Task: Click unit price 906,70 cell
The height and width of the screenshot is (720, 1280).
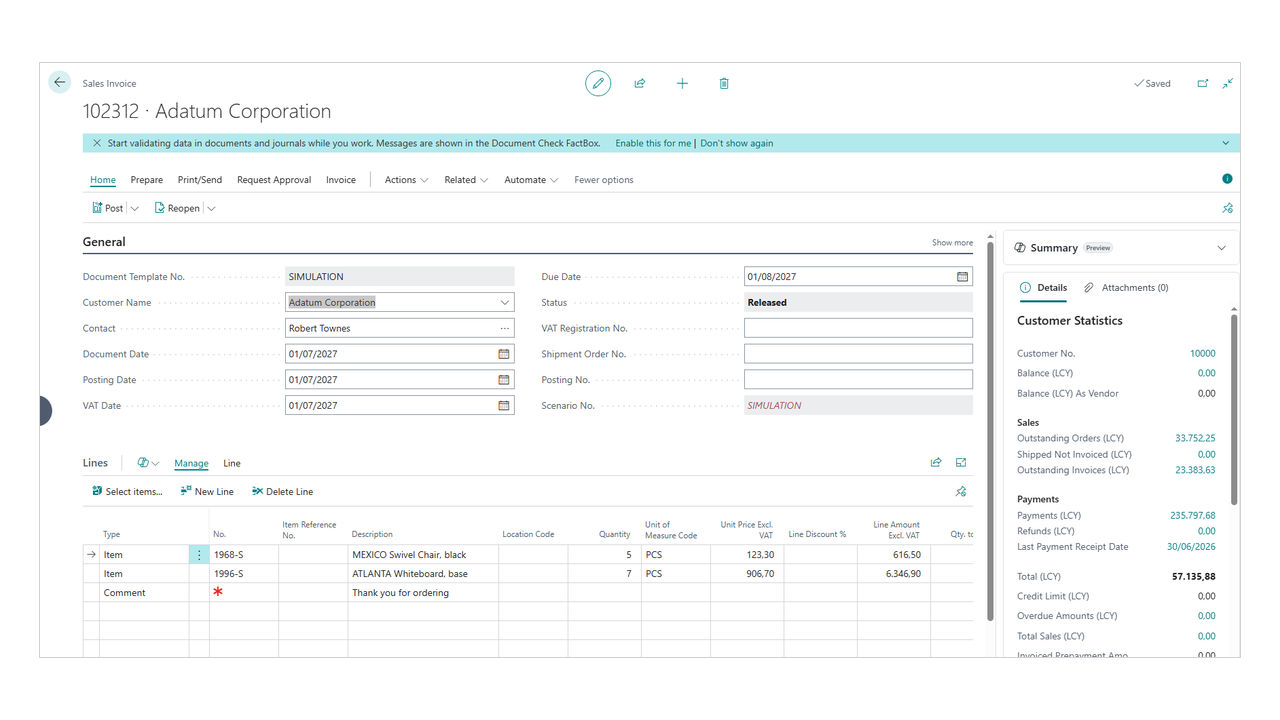Action: point(746,574)
